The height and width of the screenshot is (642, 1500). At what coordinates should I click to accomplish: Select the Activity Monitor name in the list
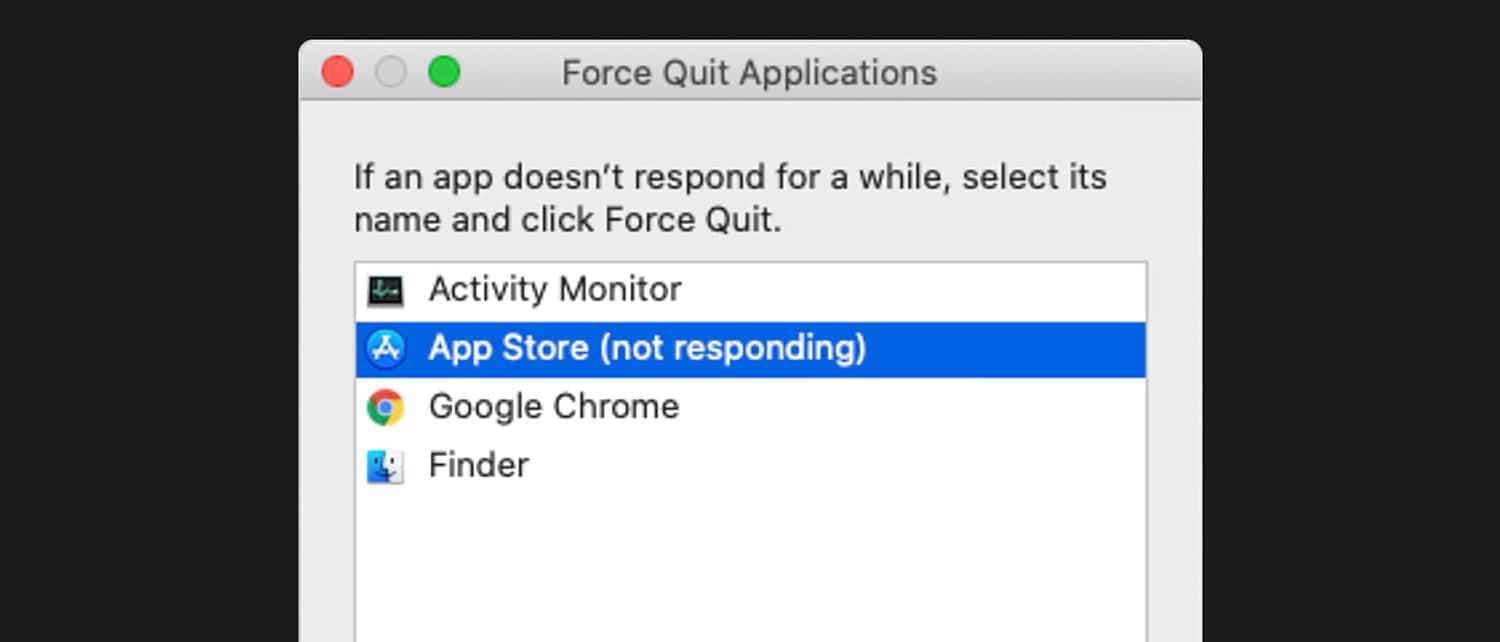click(555, 290)
